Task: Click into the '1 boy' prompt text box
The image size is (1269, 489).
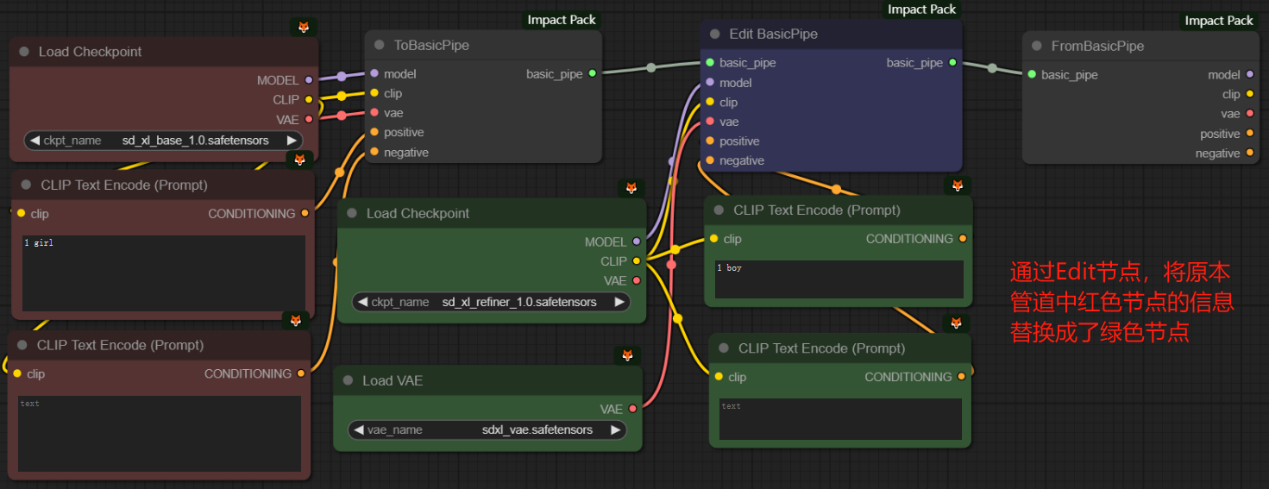Action: click(x=838, y=280)
